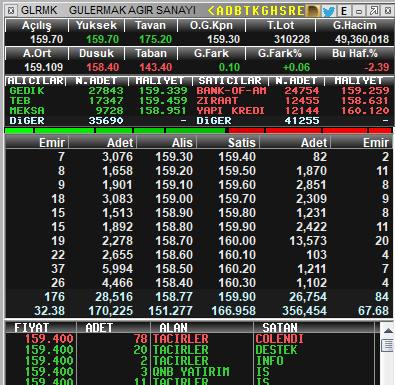Open the Twitter bird icon
The image size is (395, 385).
[x=328, y=11]
